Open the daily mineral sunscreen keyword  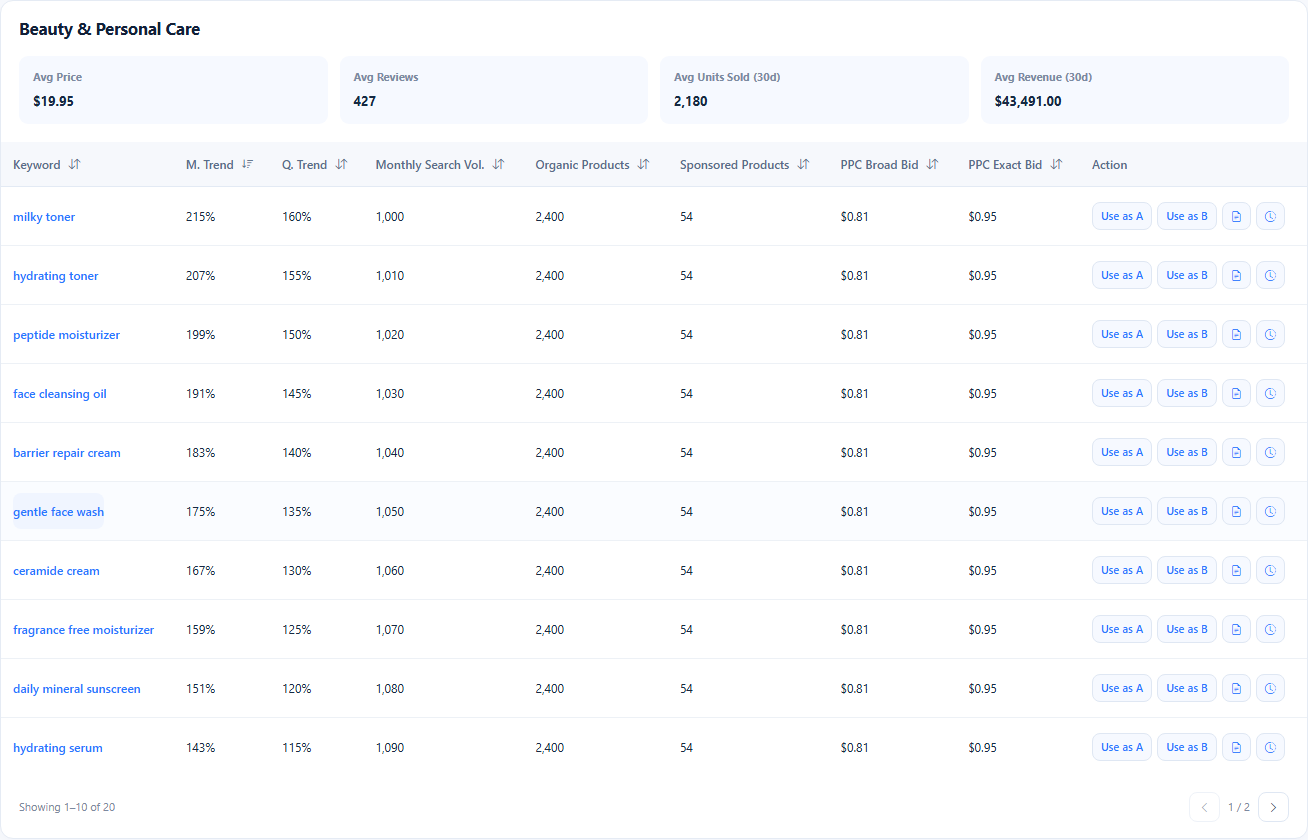click(x=77, y=689)
